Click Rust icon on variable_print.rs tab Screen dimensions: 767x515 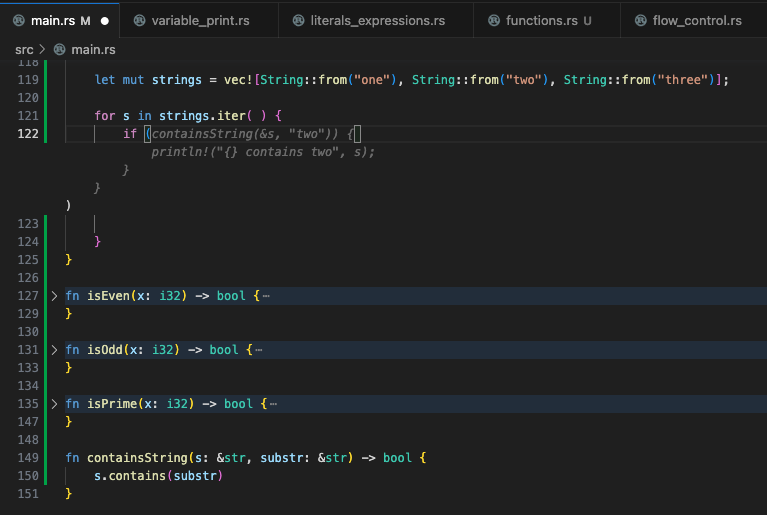point(139,21)
